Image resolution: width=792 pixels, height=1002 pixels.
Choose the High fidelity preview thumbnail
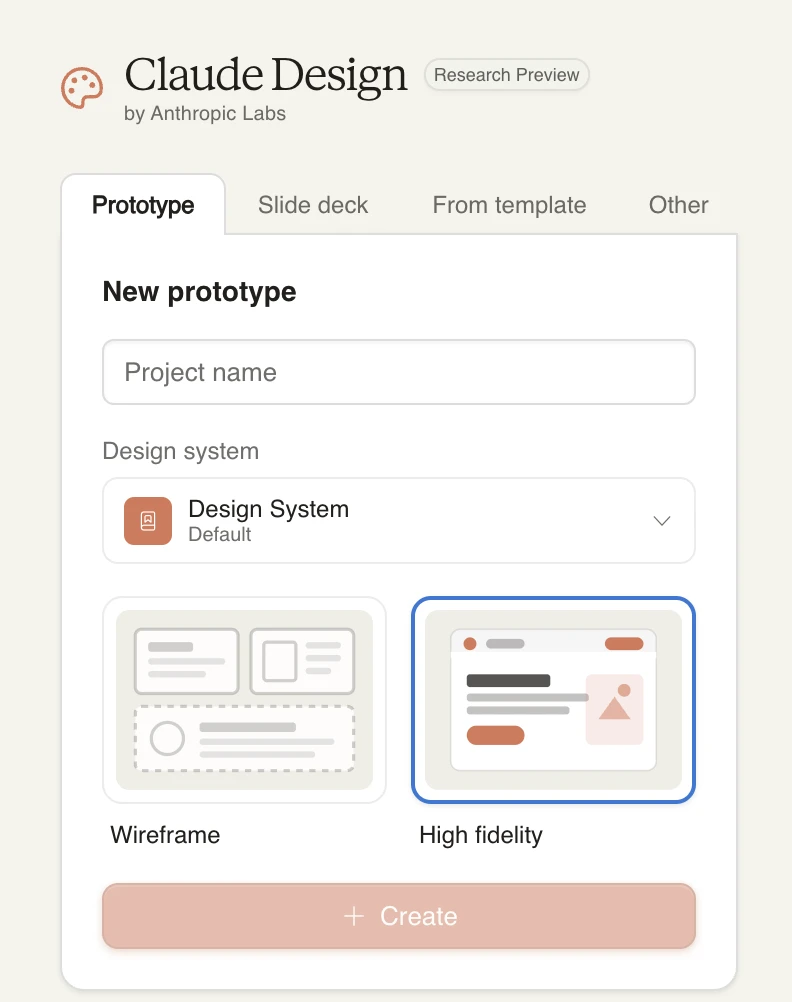[553, 700]
